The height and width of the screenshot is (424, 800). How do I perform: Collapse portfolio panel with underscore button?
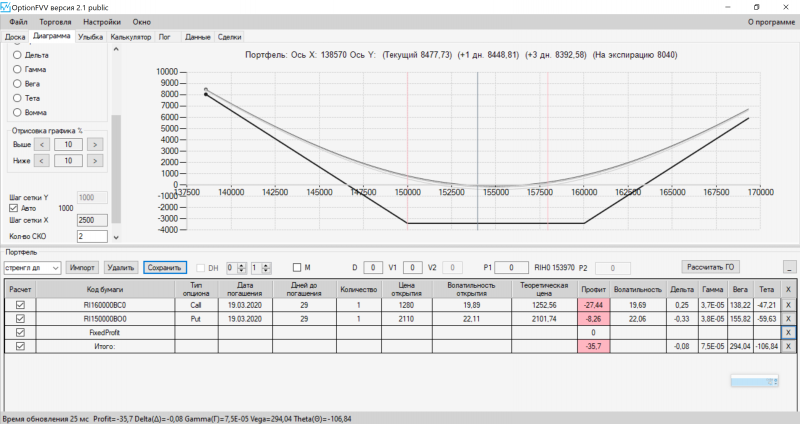coord(790,267)
